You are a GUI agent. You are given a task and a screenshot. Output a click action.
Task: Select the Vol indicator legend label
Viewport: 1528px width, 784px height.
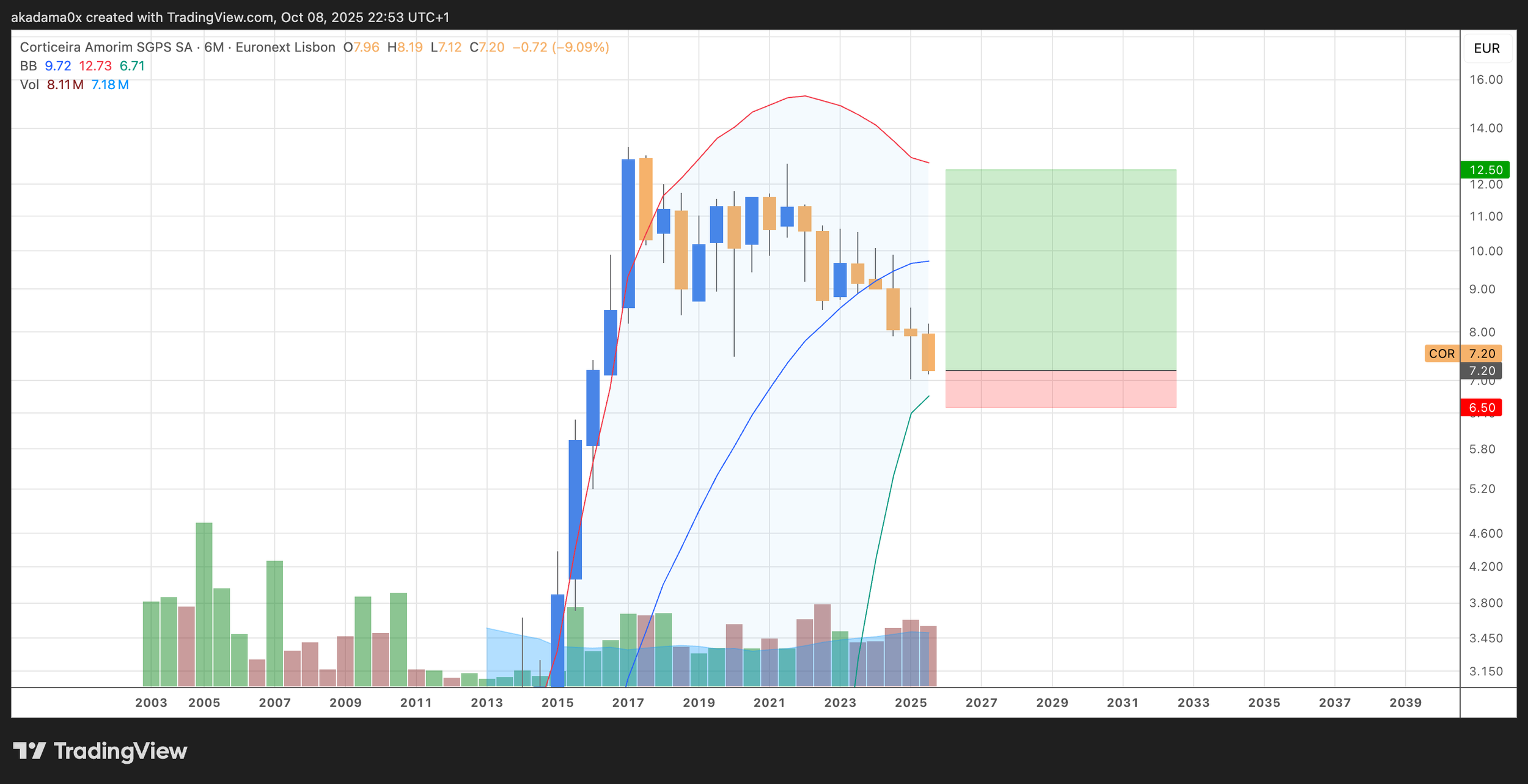[x=29, y=85]
